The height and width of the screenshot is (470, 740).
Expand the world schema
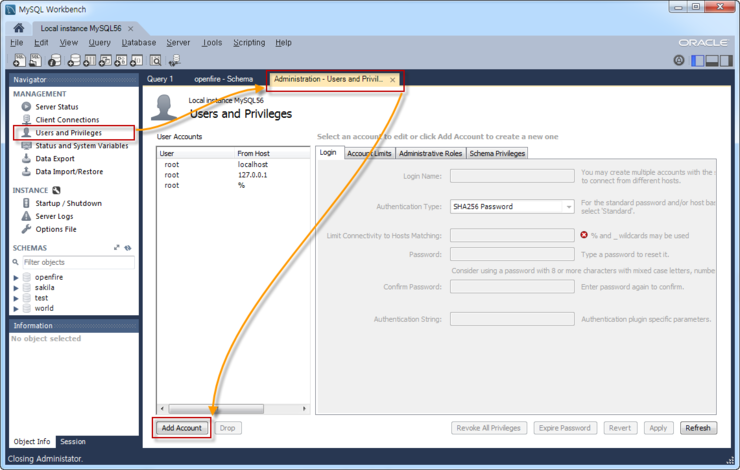tap(16, 309)
